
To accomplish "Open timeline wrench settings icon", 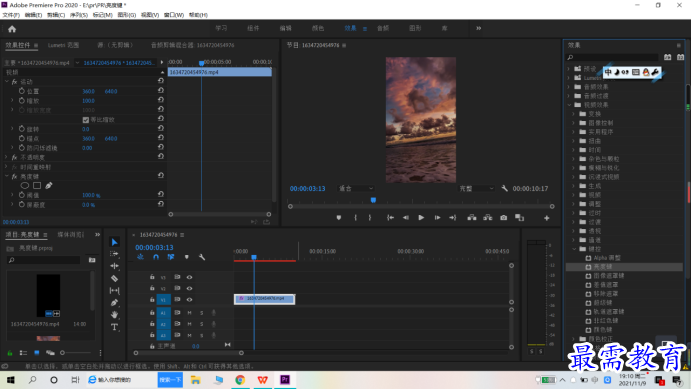I will pos(202,257).
